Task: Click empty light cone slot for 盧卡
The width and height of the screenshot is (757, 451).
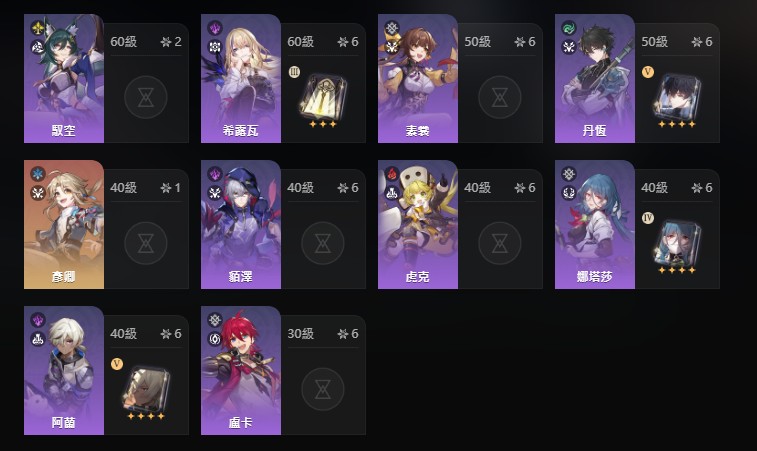Action: point(322,389)
